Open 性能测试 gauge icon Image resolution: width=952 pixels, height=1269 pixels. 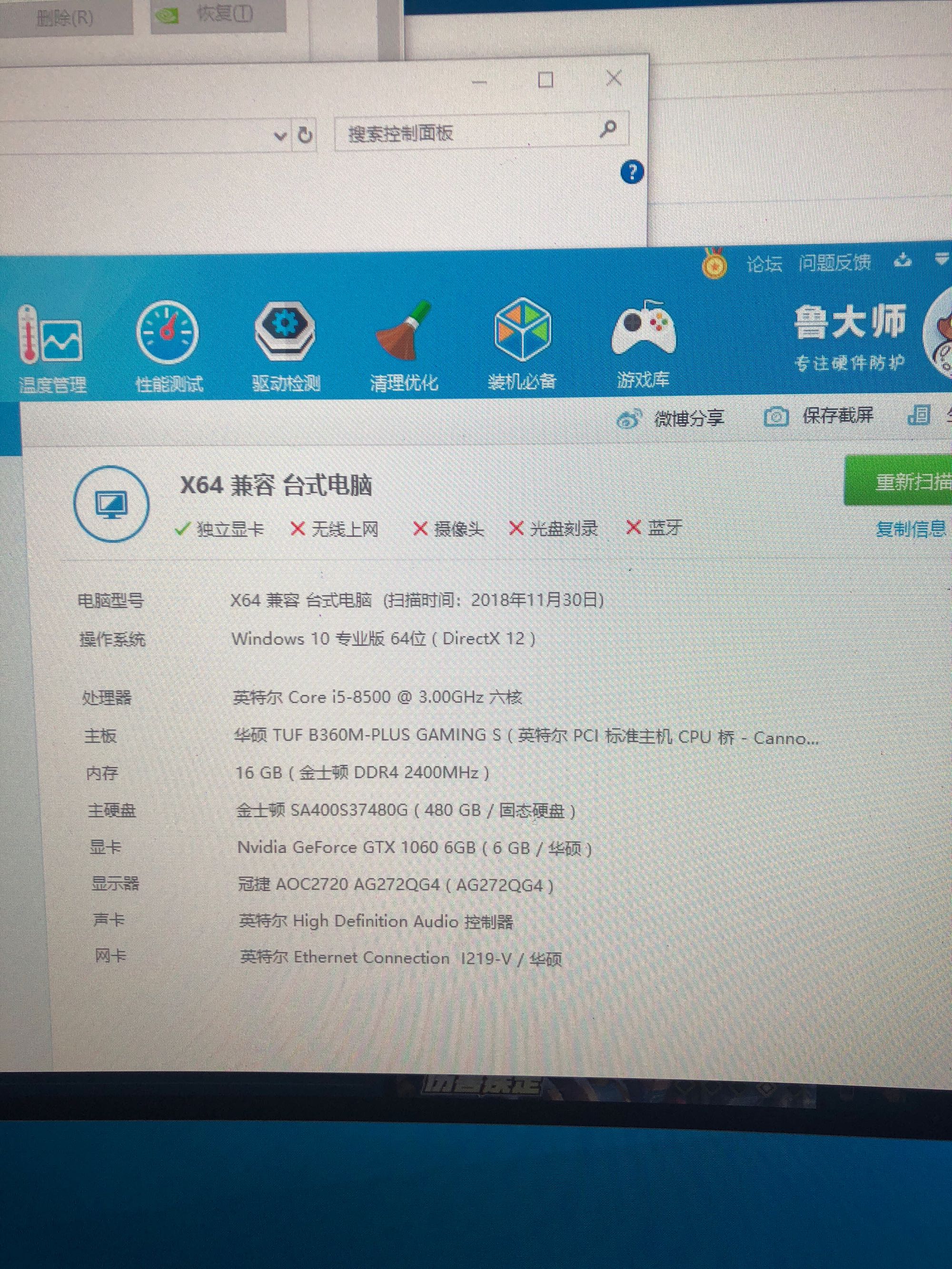tap(168, 333)
